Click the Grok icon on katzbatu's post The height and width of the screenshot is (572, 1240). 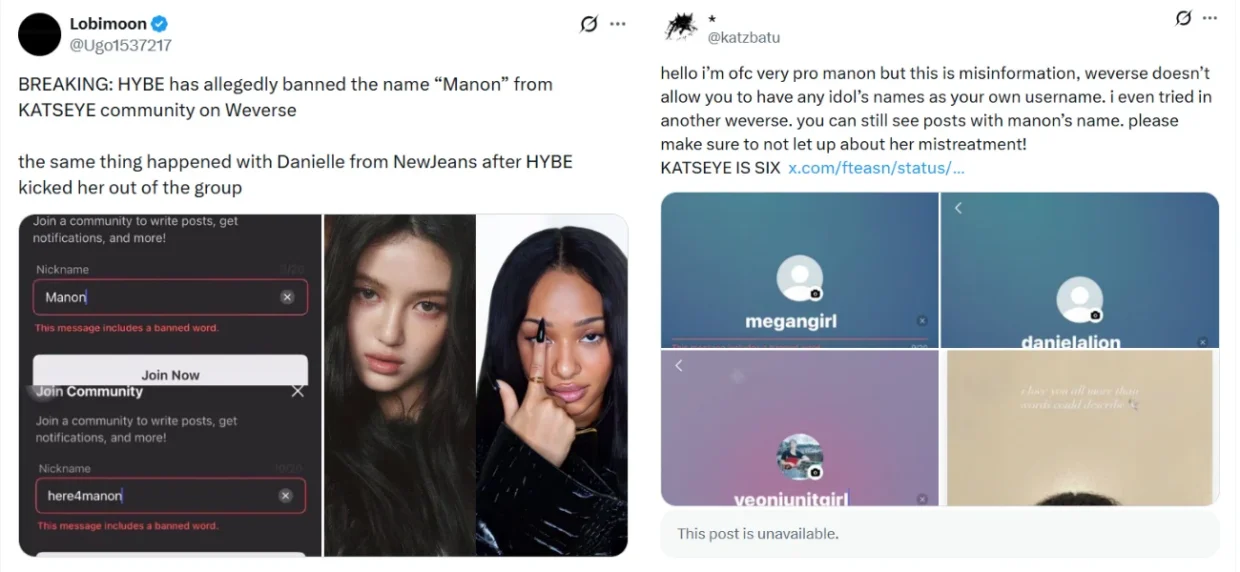click(x=1183, y=18)
